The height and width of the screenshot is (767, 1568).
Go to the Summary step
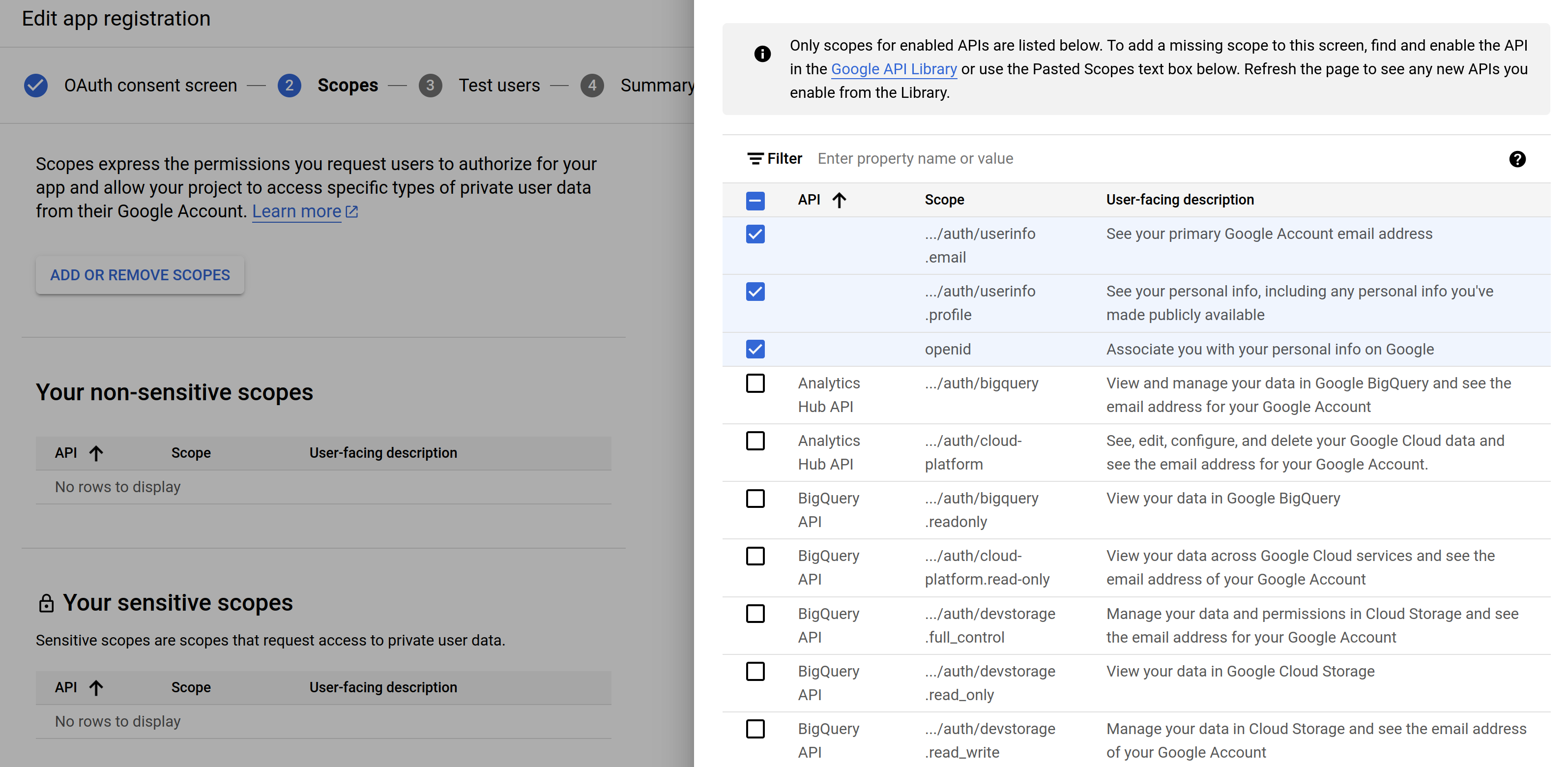pos(657,85)
